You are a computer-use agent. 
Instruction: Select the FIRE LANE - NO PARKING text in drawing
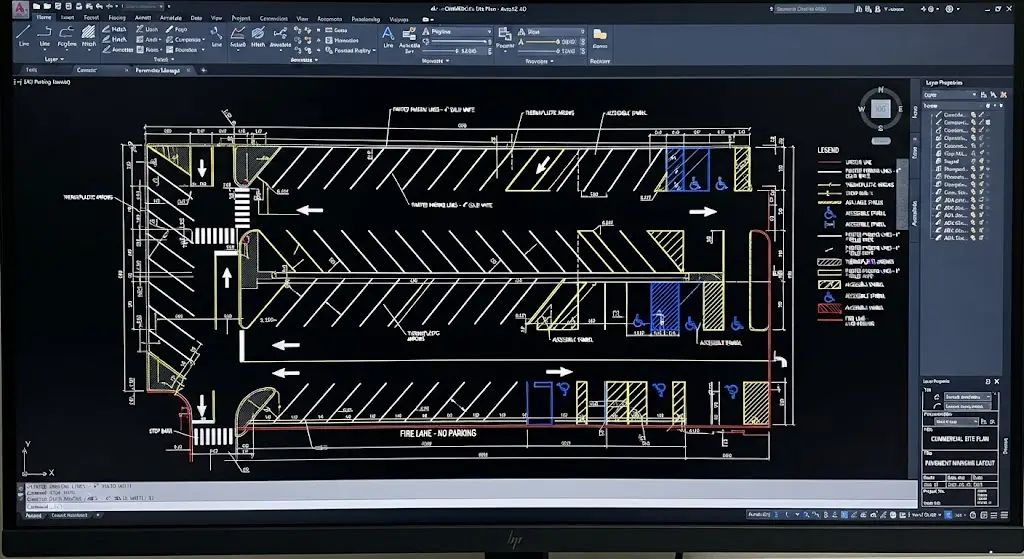tap(438, 434)
